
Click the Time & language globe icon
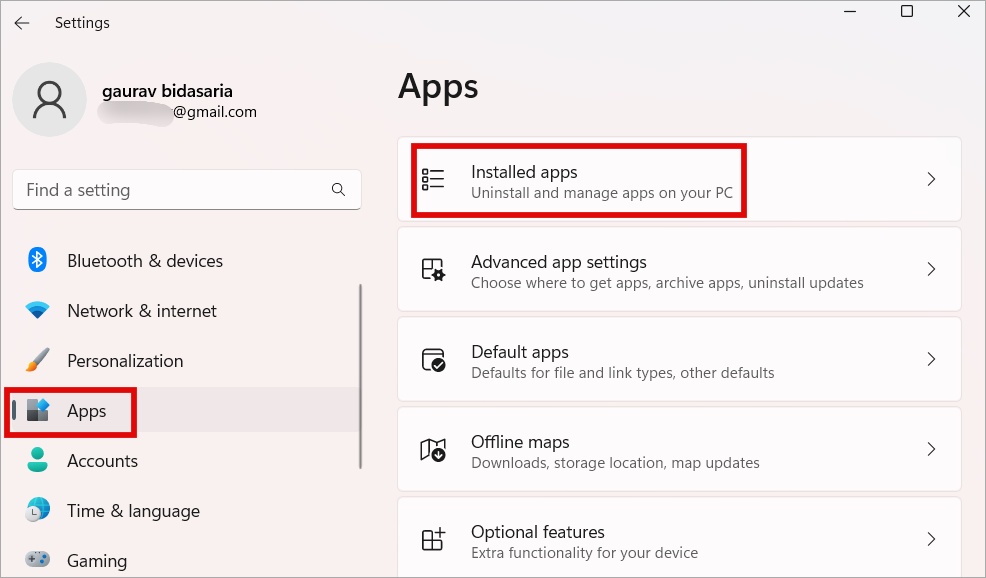click(38, 511)
